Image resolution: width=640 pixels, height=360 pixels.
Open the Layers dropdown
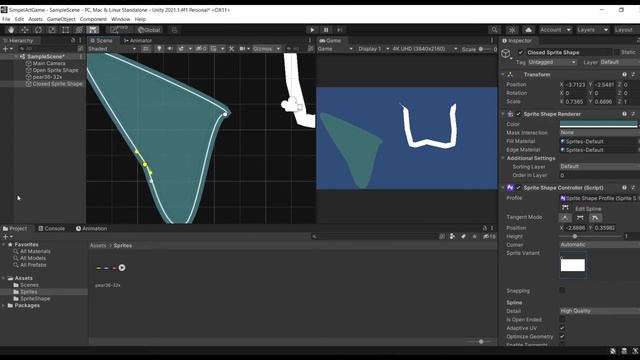pyautogui.click(x=592, y=30)
